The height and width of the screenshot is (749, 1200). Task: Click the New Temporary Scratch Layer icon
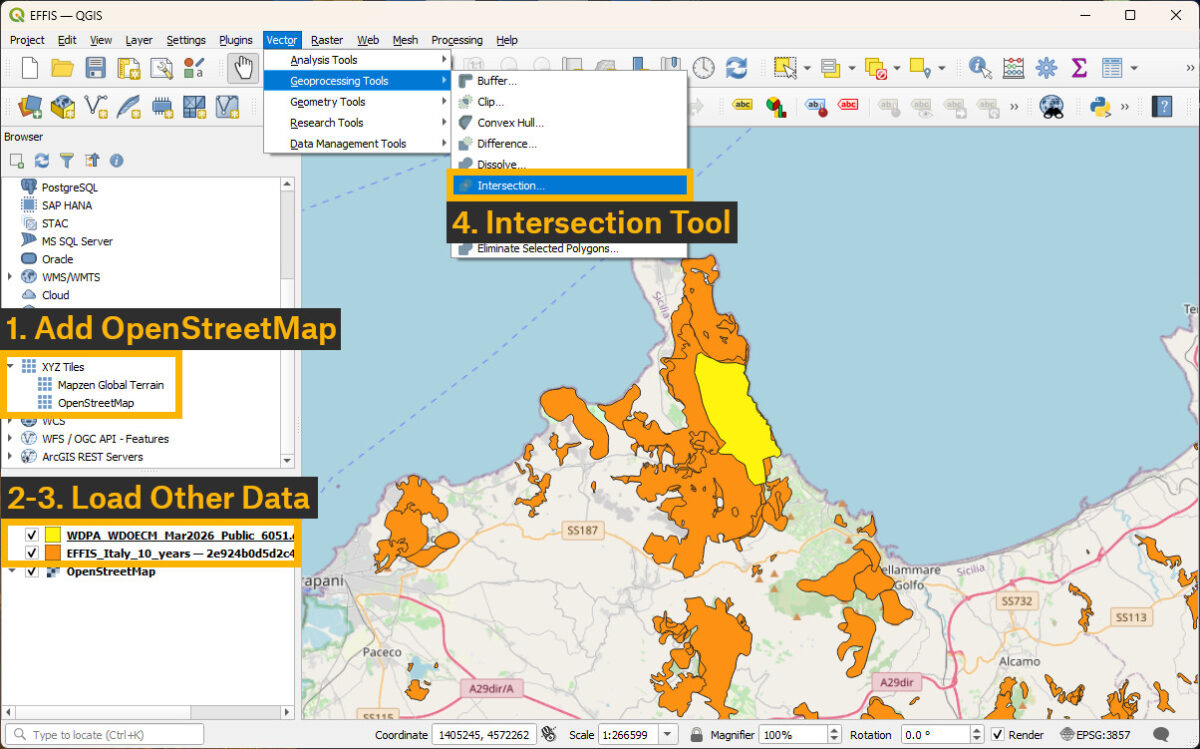click(x=162, y=105)
